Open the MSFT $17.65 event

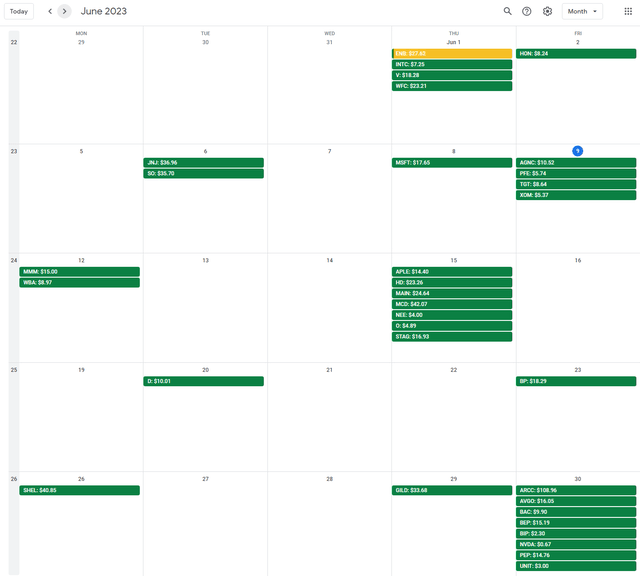pyautogui.click(x=452, y=162)
